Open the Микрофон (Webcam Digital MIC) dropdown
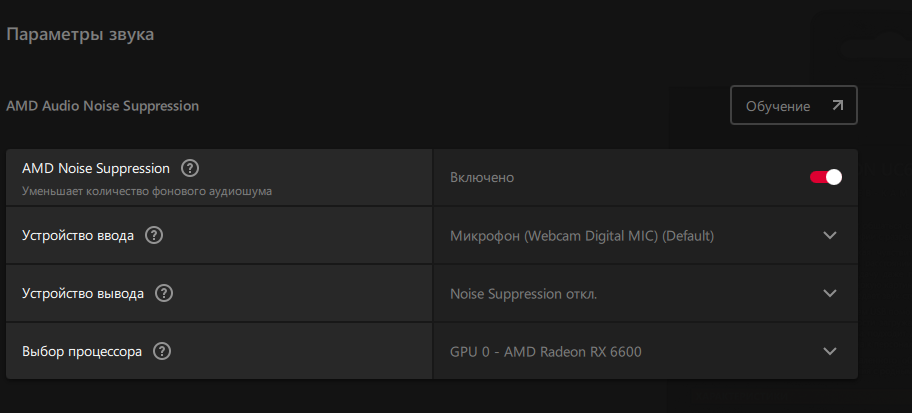912x413 pixels. pyautogui.click(x=646, y=236)
